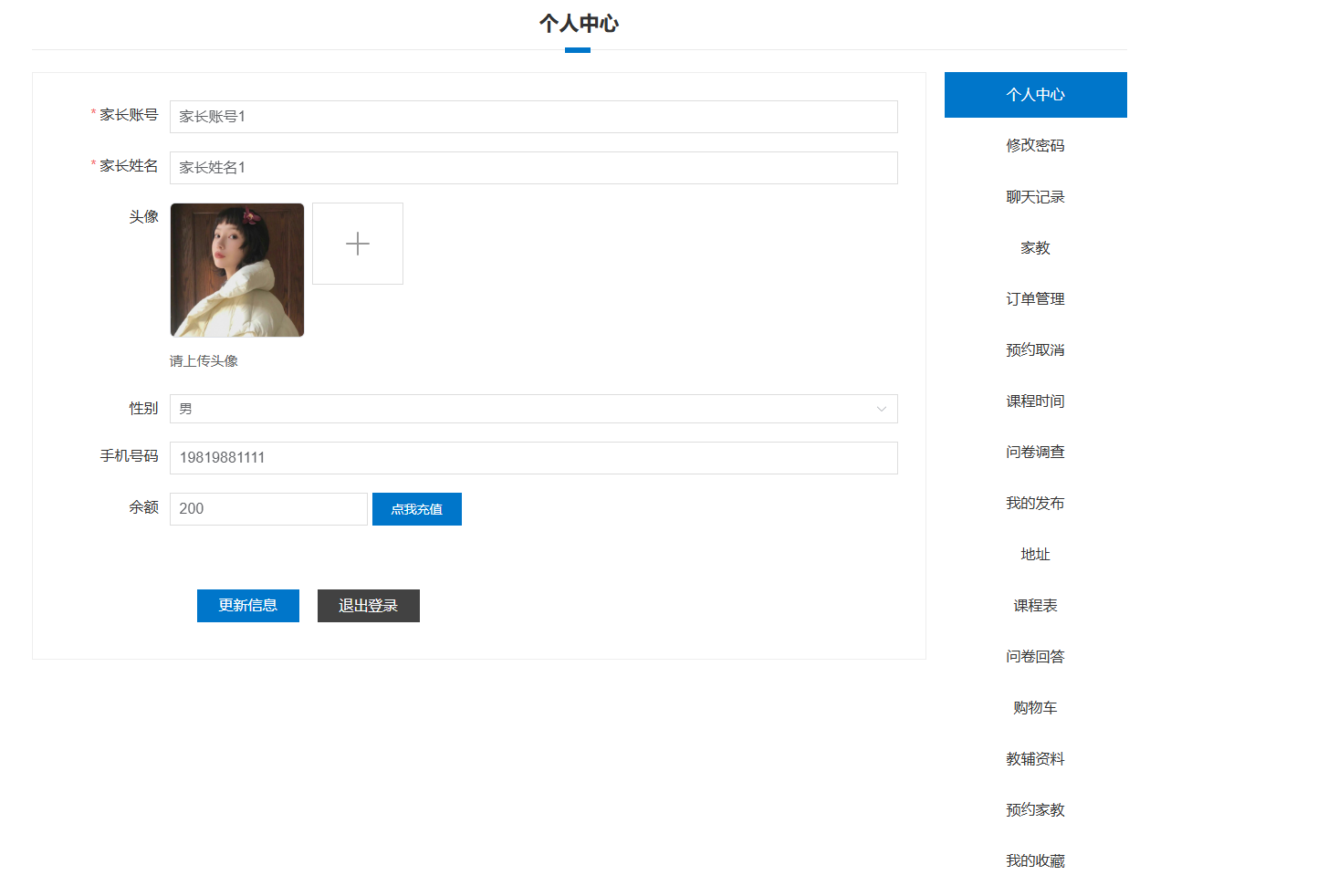Click the 手机号码 input field
This screenshot has height=896, width=1328.
click(533, 458)
